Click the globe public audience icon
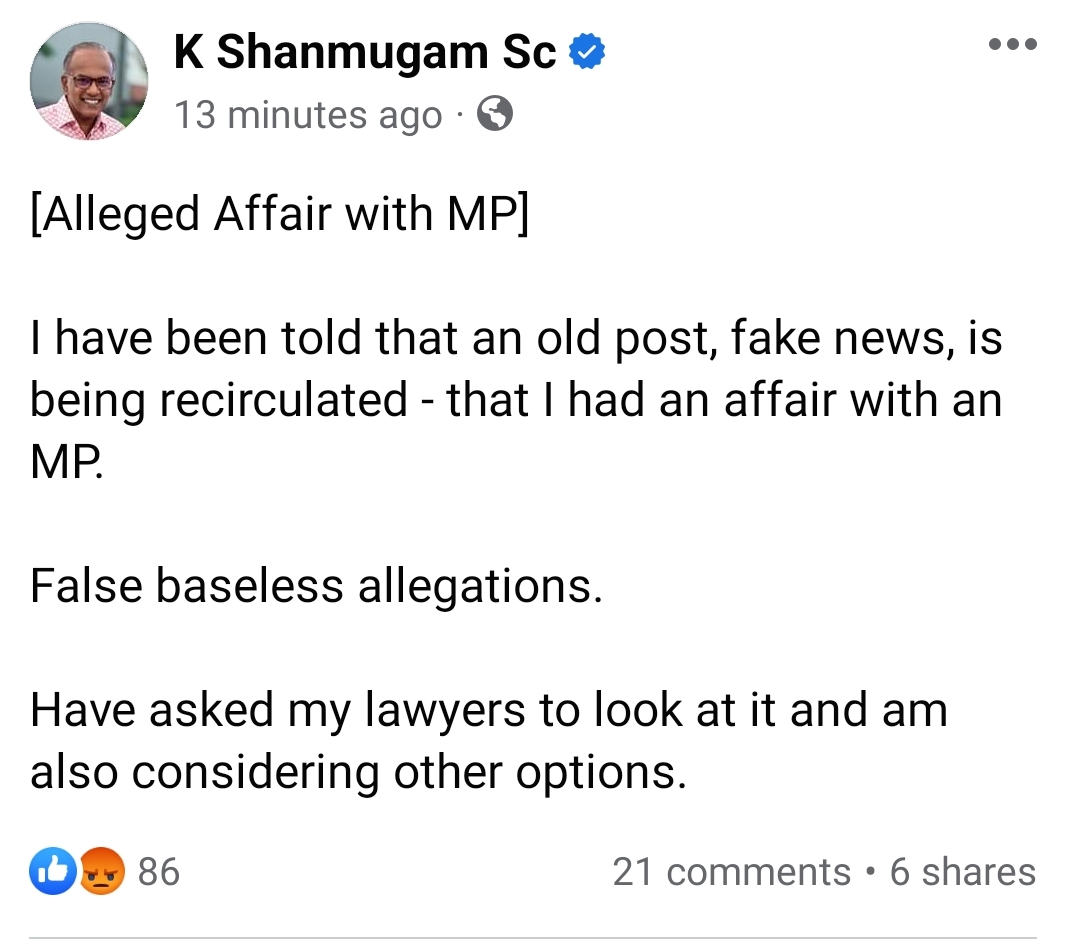This screenshot has height=939, width=1073. pyautogui.click(x=495, y=116)
